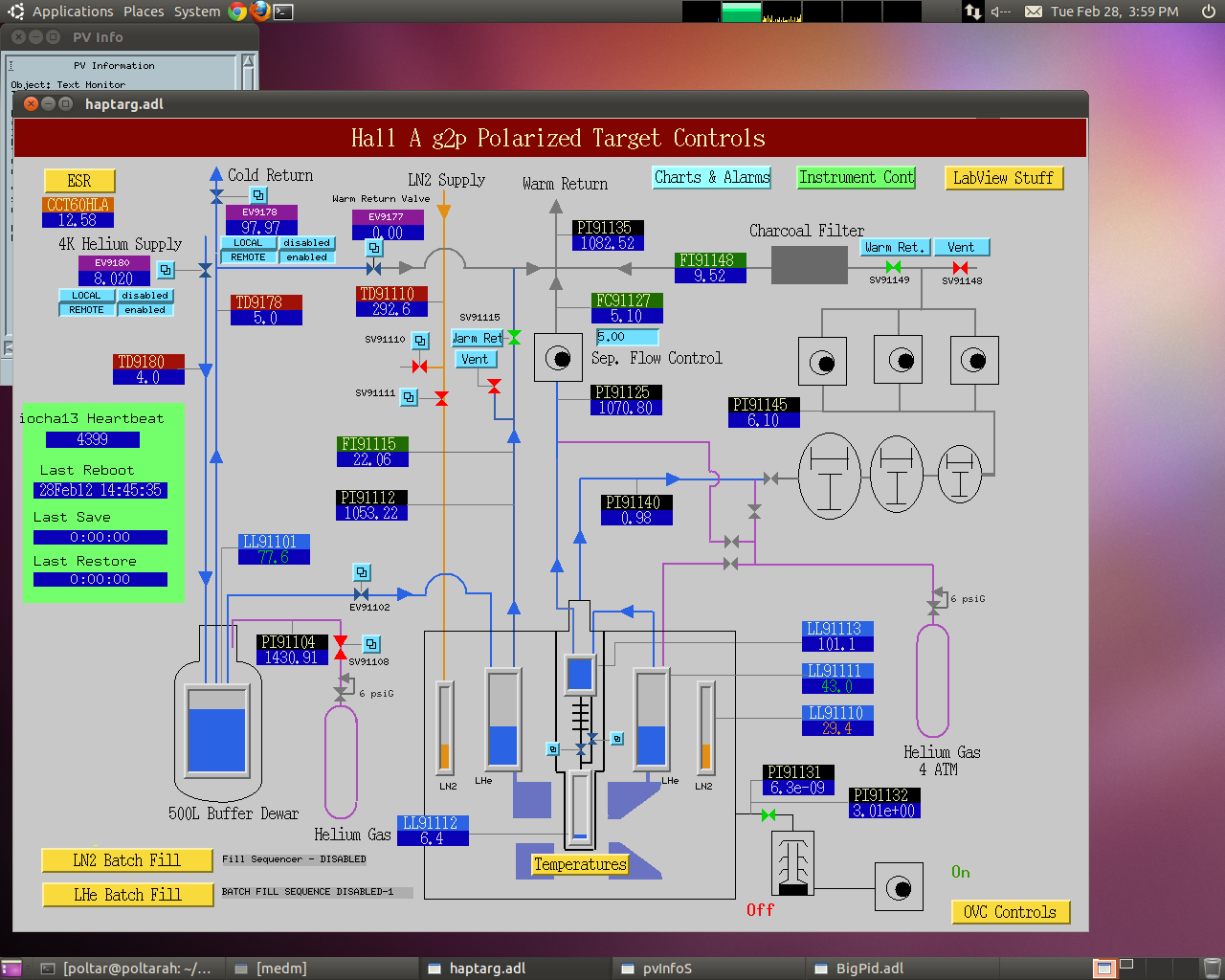Open popup icon above EV91102 valve
This screenshot has width=1225, height=980.
(x=362, y=572)
